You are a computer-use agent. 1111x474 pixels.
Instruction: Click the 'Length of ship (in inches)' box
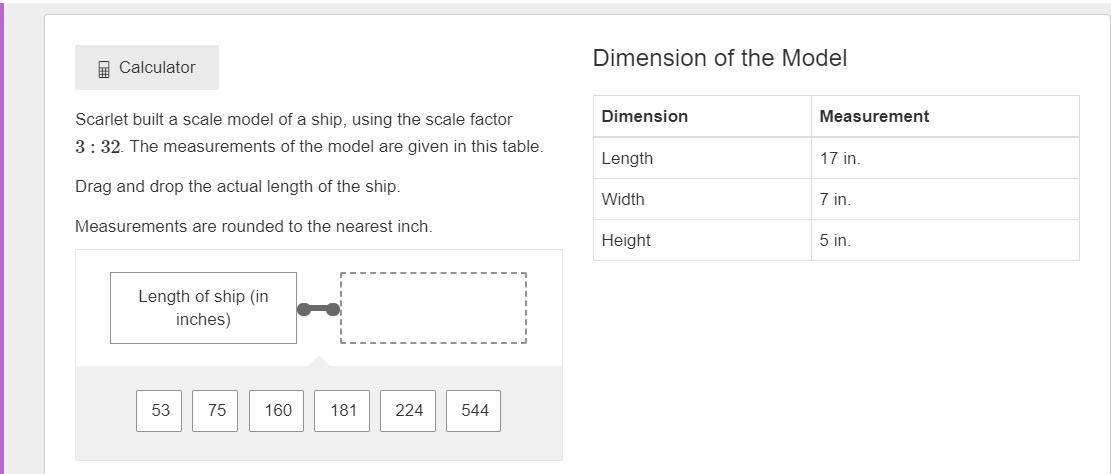(x=203, y=308)
